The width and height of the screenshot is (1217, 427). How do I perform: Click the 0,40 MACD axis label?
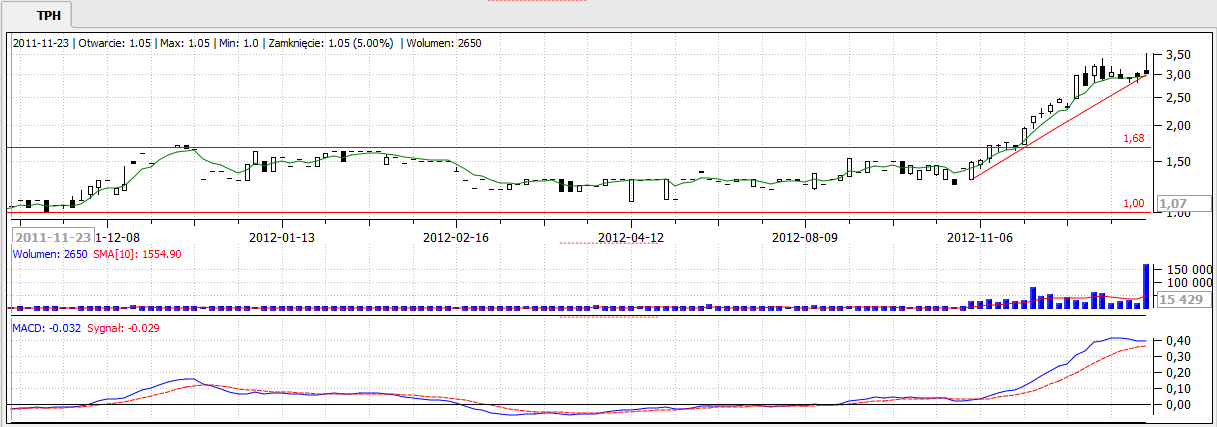[1178, 341]
